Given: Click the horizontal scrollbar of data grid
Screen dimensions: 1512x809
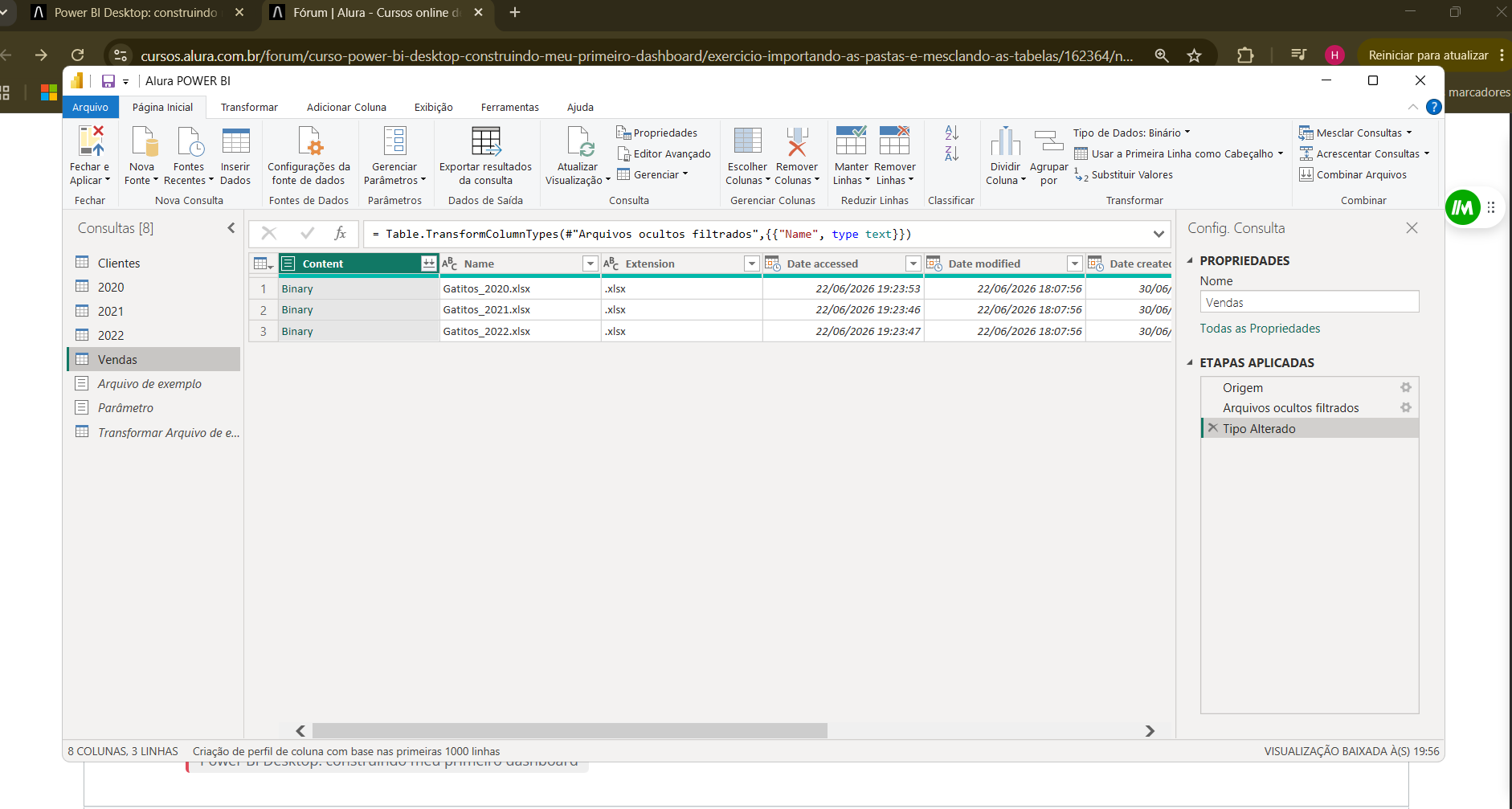Looking at the screenshot, I should coord(570,730).
